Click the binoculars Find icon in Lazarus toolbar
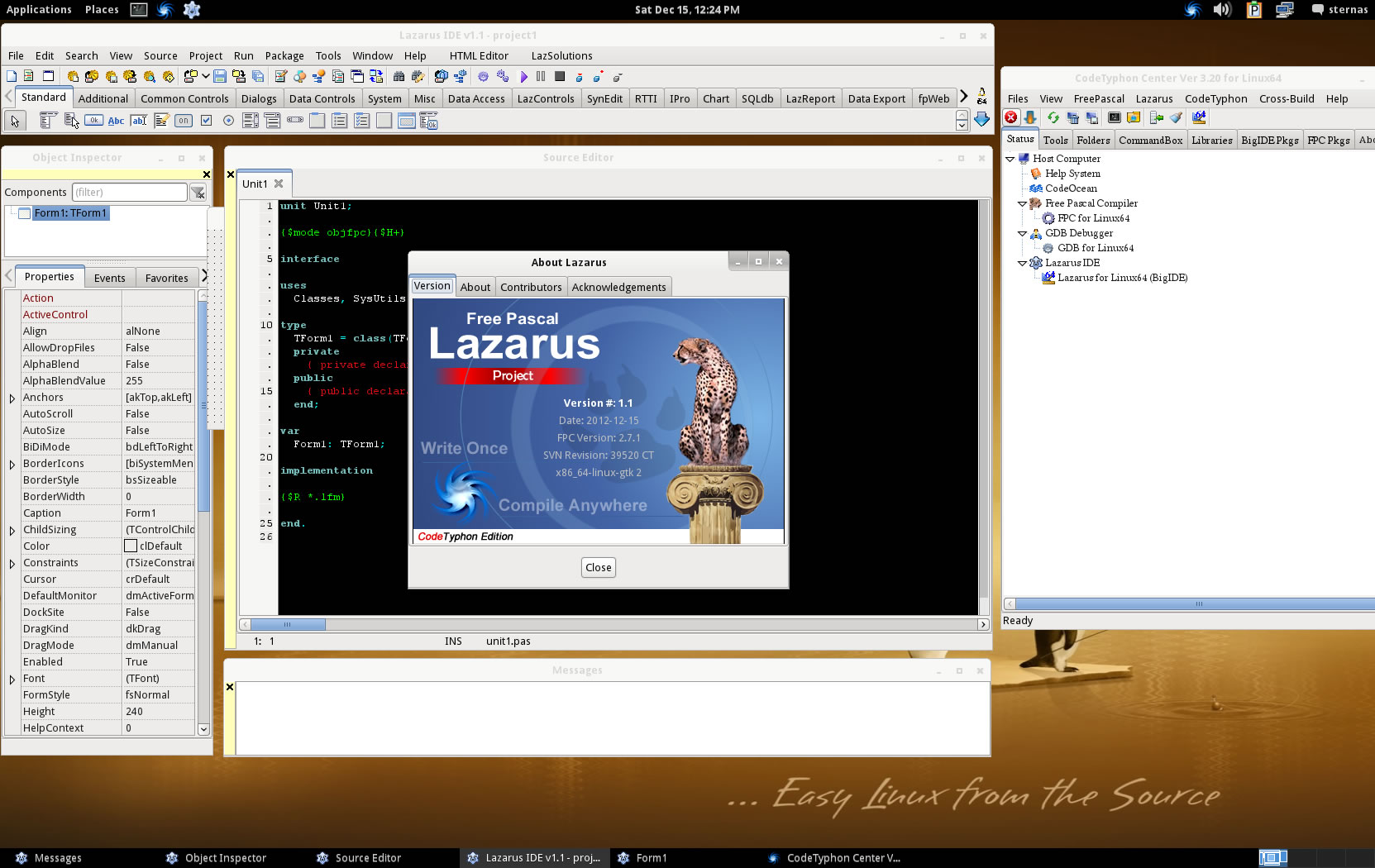 [x=399, y=76]
